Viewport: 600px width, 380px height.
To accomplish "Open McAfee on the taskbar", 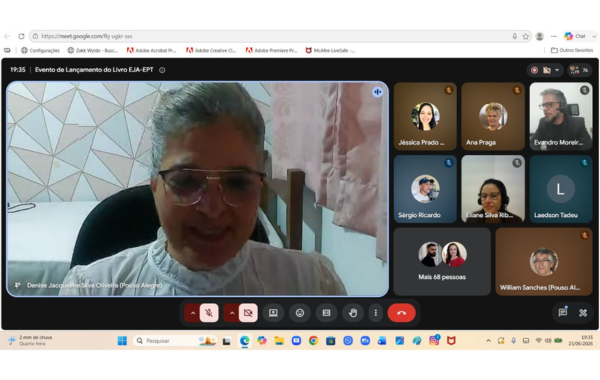I will (451, 341).
